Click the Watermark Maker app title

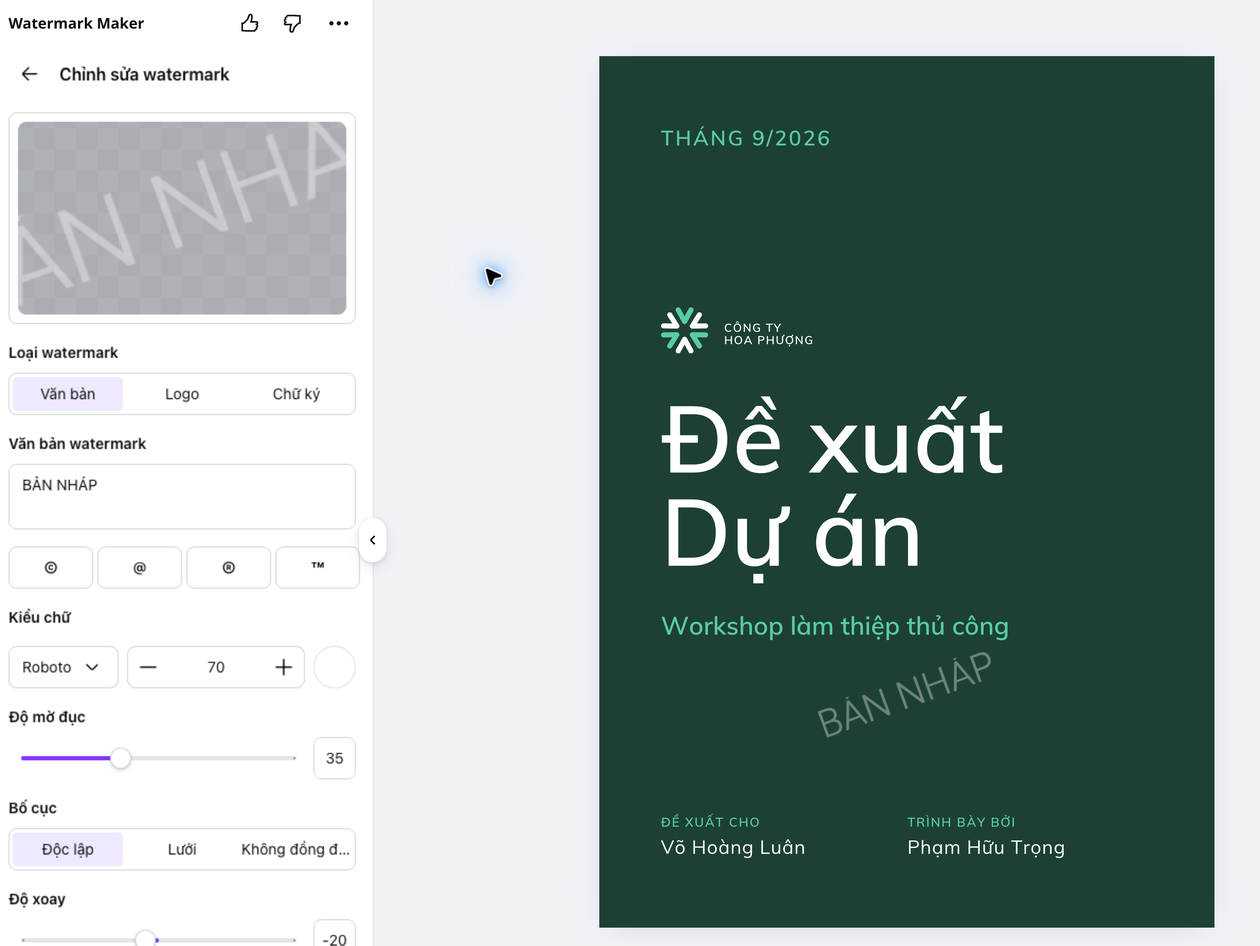pos(76,23)
